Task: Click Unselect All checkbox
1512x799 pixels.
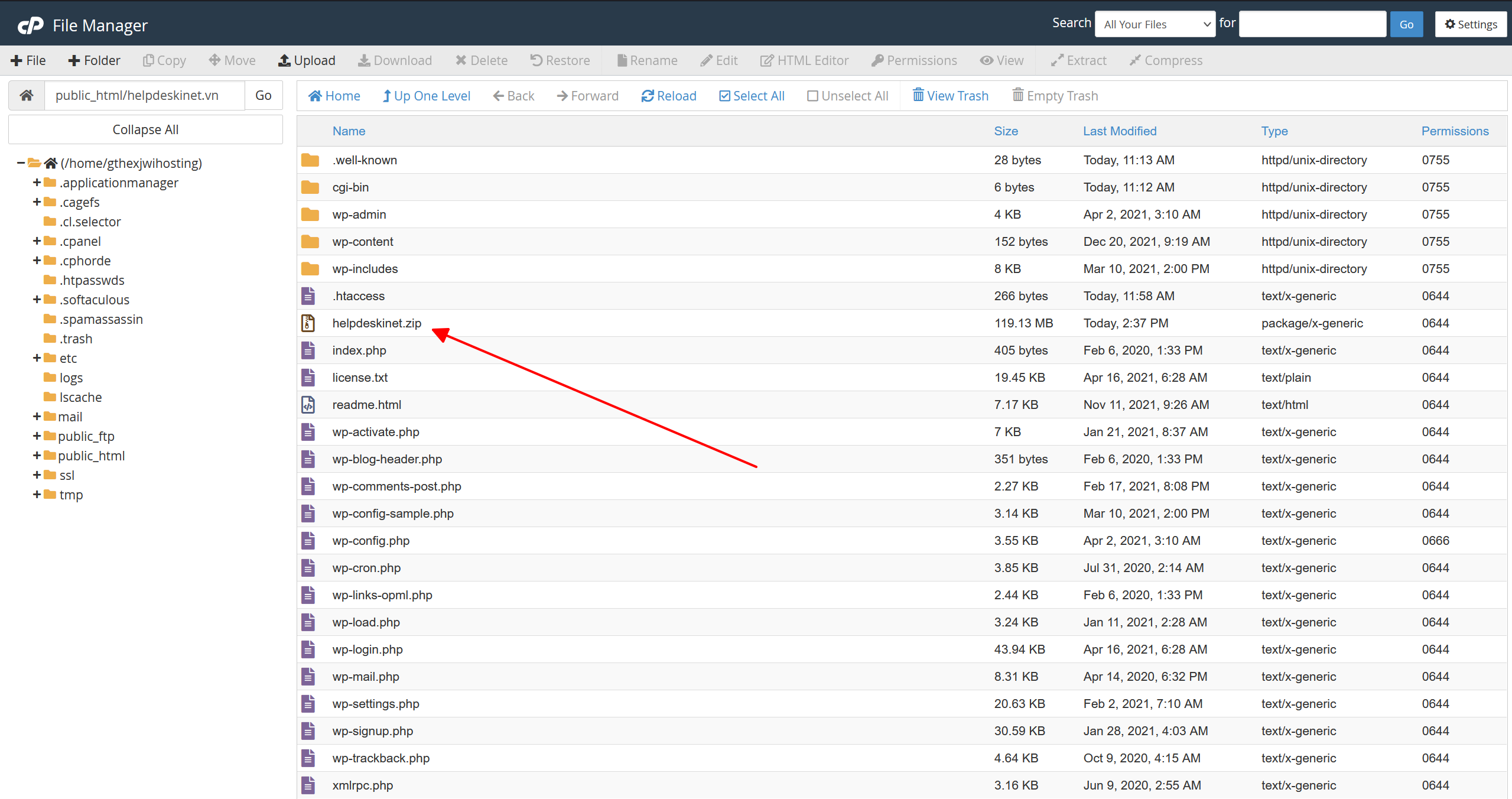Action: tap(813, 96)
